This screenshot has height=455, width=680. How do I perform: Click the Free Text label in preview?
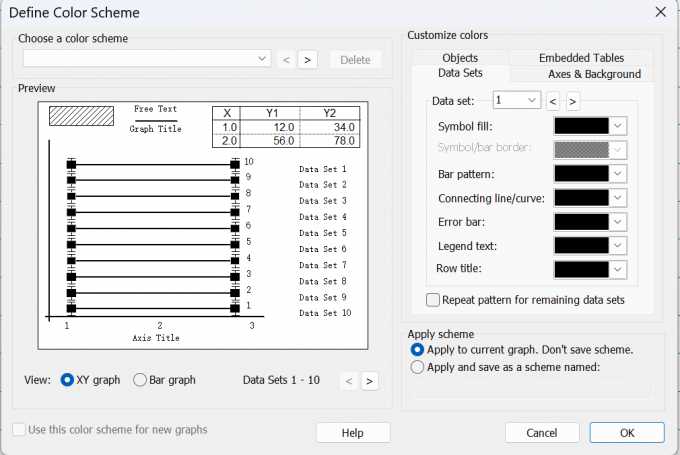(x=155, y=109)
